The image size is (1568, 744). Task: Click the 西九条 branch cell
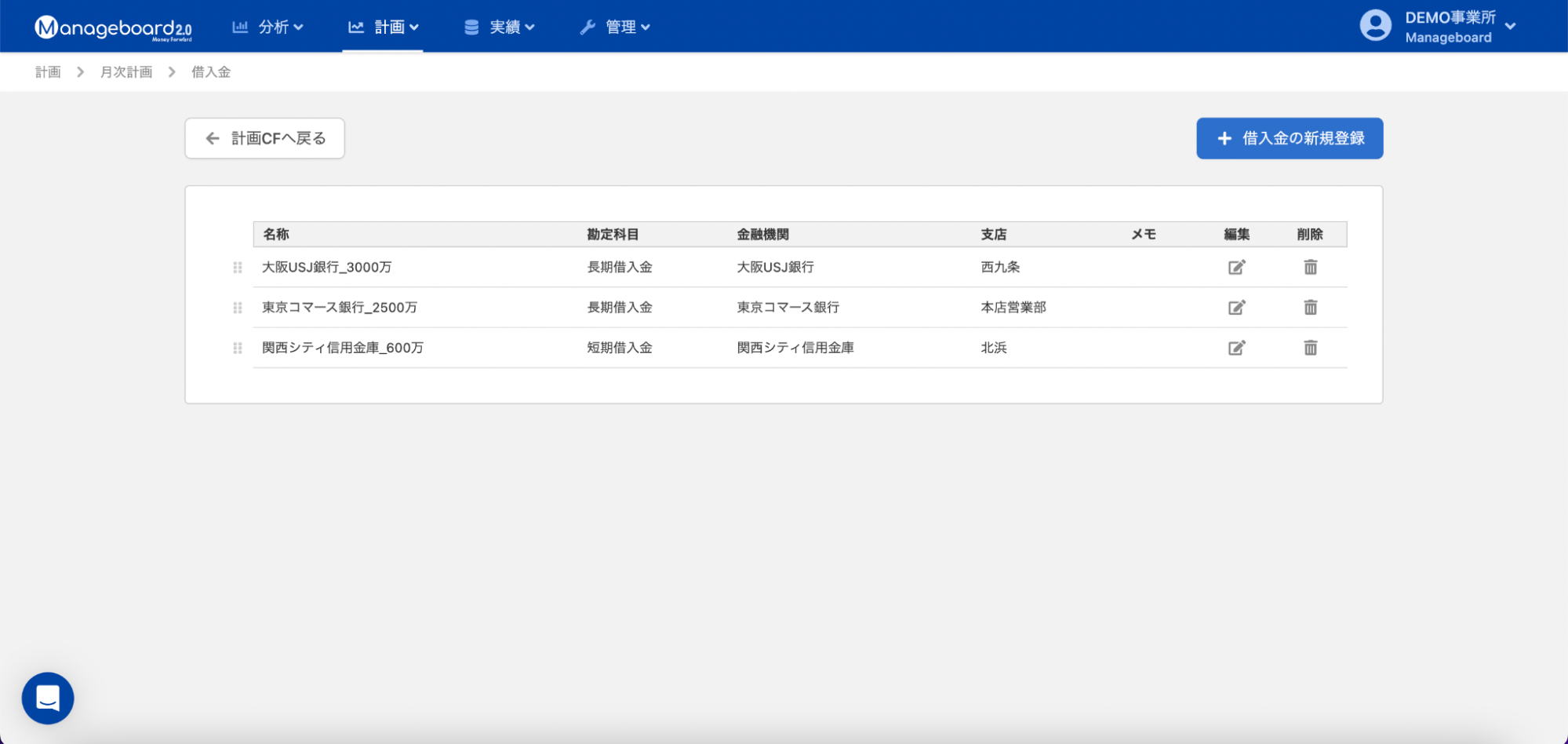tap(1000, 267)
